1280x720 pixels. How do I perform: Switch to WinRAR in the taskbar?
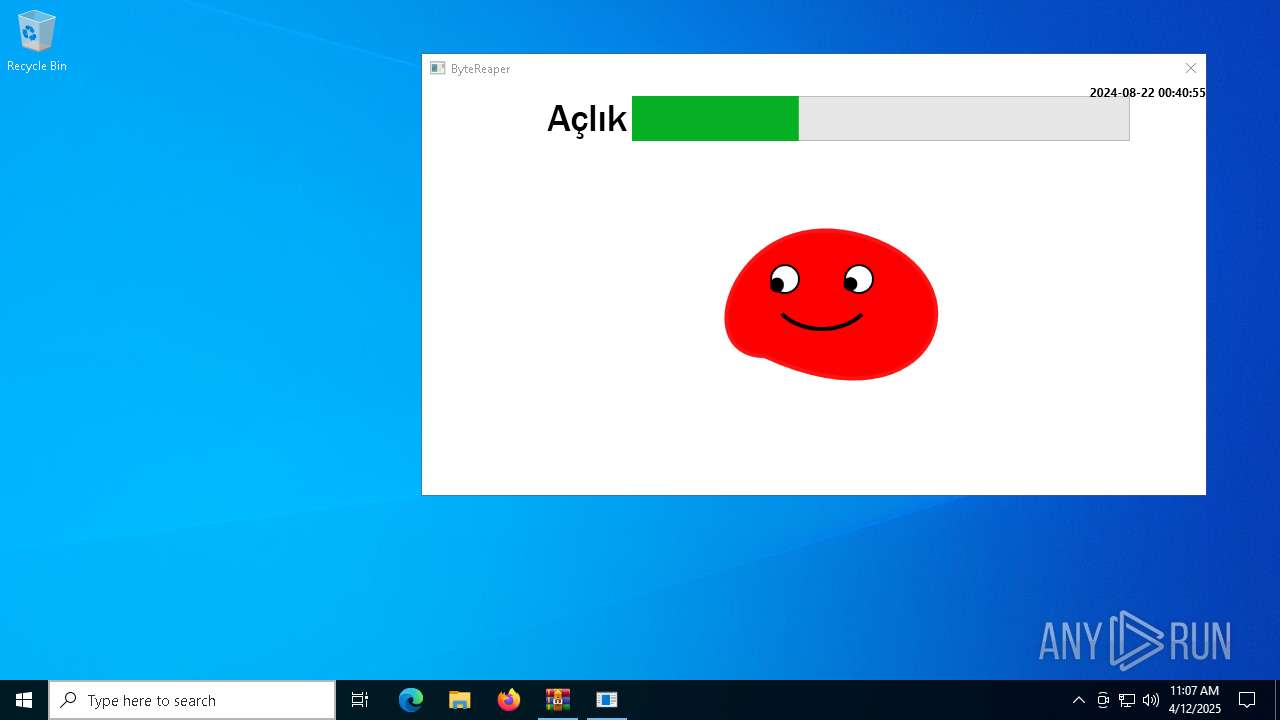(x=558, y=700)
